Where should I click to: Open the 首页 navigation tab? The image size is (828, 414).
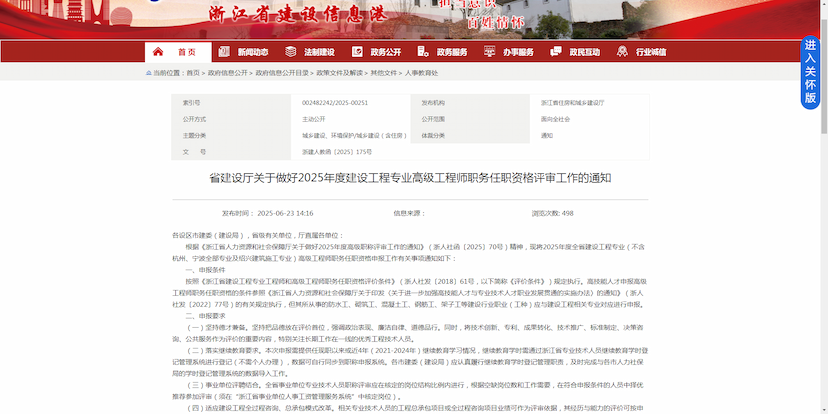tap(186, 52)
